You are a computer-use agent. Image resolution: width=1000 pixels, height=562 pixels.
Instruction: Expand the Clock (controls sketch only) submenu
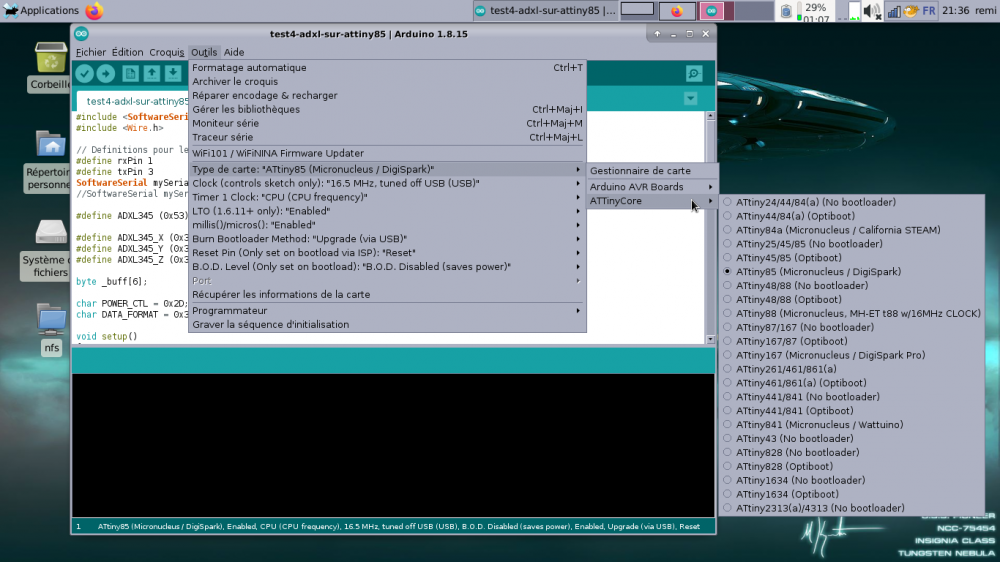(387, 184)
